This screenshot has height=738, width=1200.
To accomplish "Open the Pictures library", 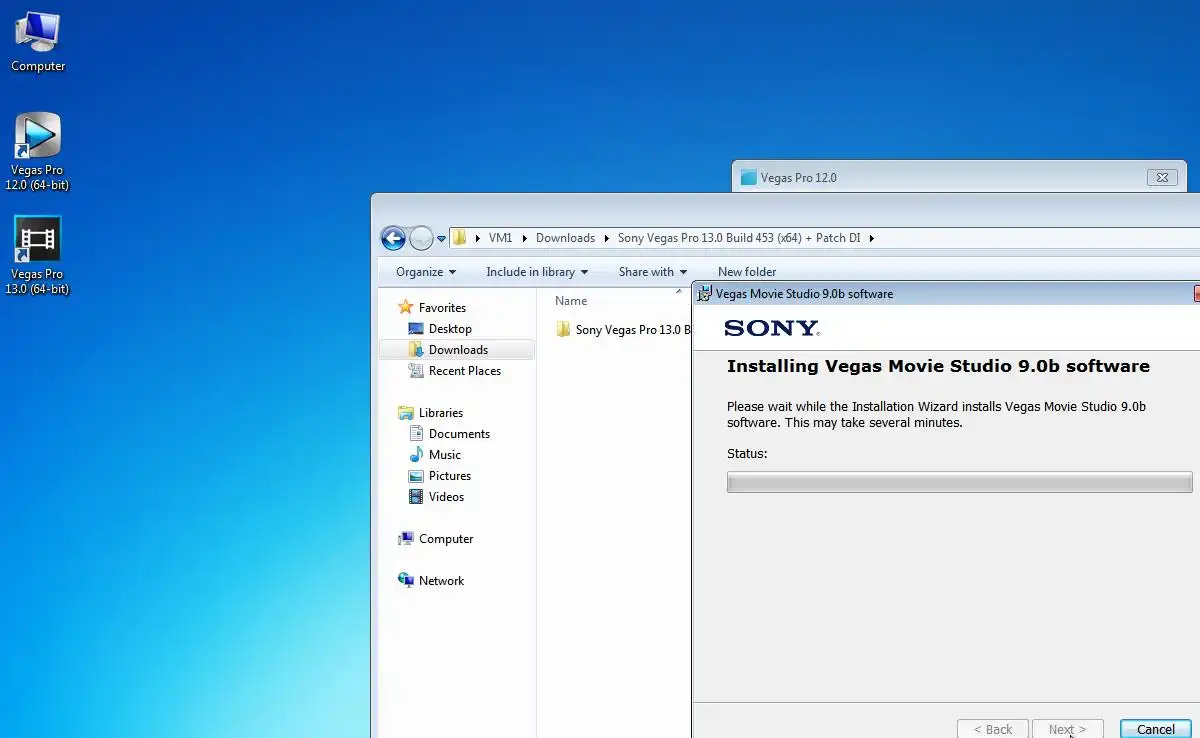I will 440,476.
